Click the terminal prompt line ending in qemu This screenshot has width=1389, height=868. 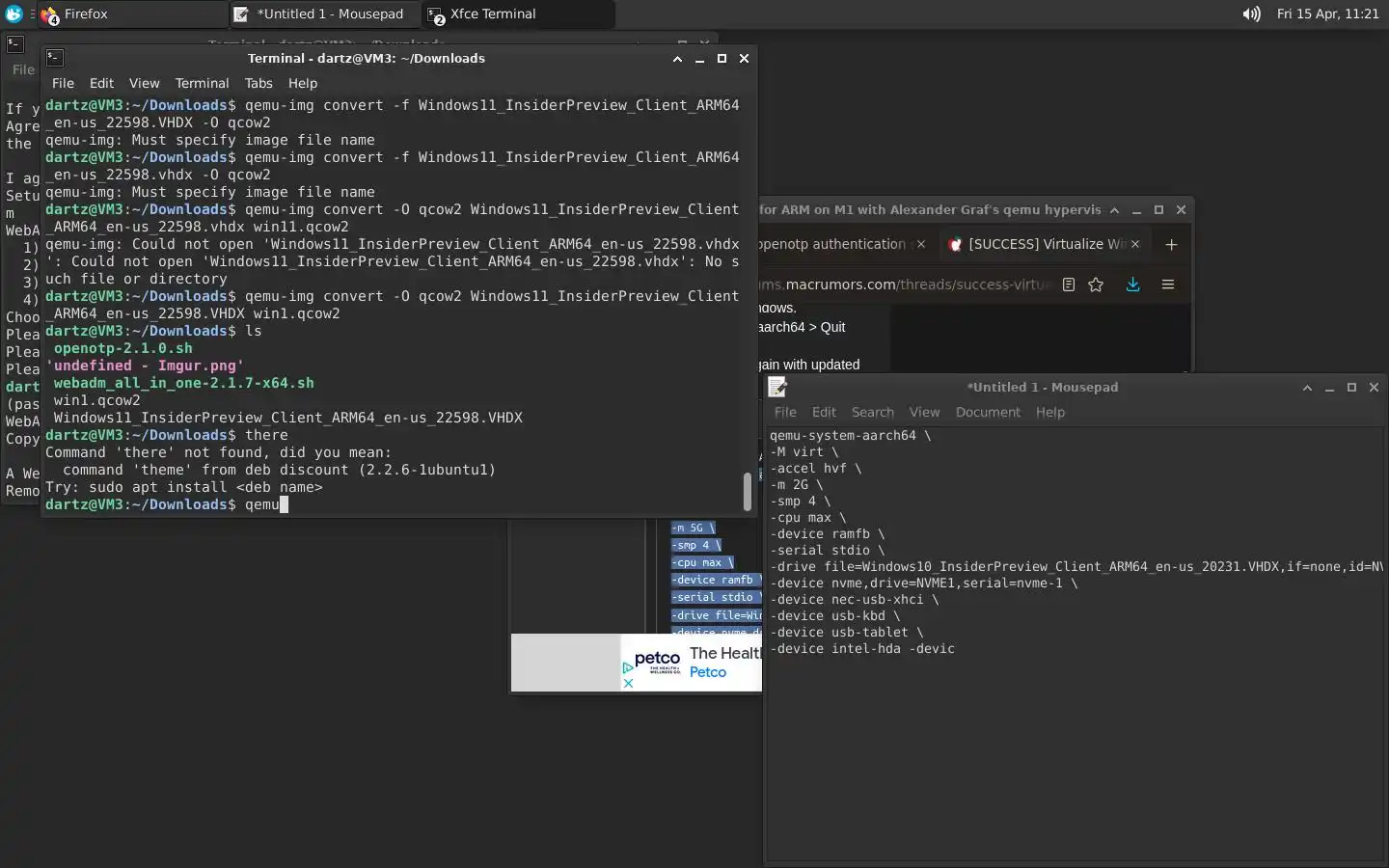coord(166,504)
